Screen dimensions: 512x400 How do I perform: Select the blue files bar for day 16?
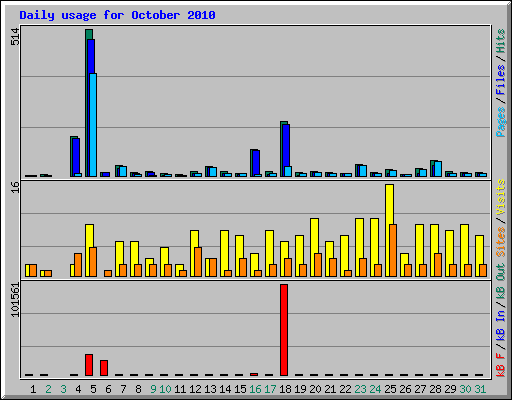(x=256, y=162)
